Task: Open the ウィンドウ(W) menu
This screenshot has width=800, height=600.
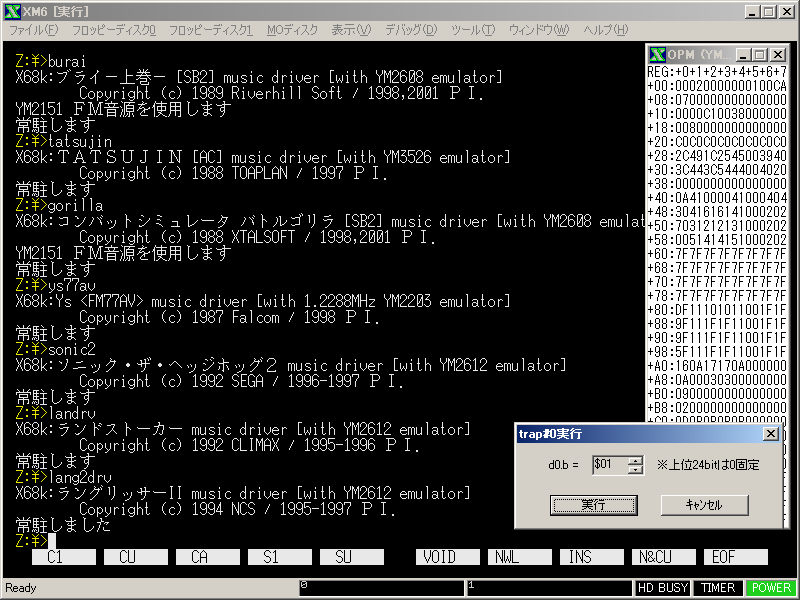Action: [539, 30]
